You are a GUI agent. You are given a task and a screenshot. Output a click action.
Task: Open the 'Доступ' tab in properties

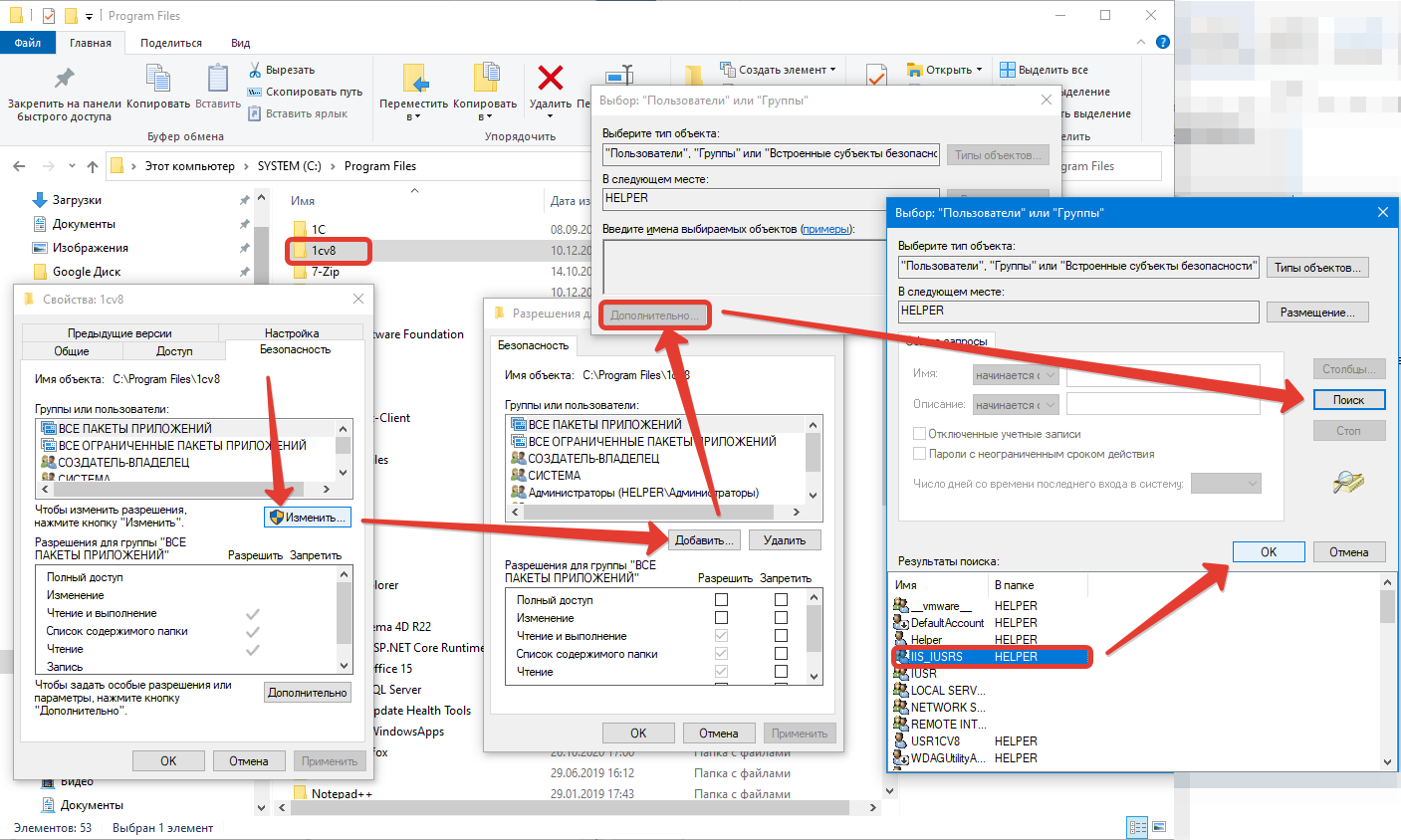point(174,351)
